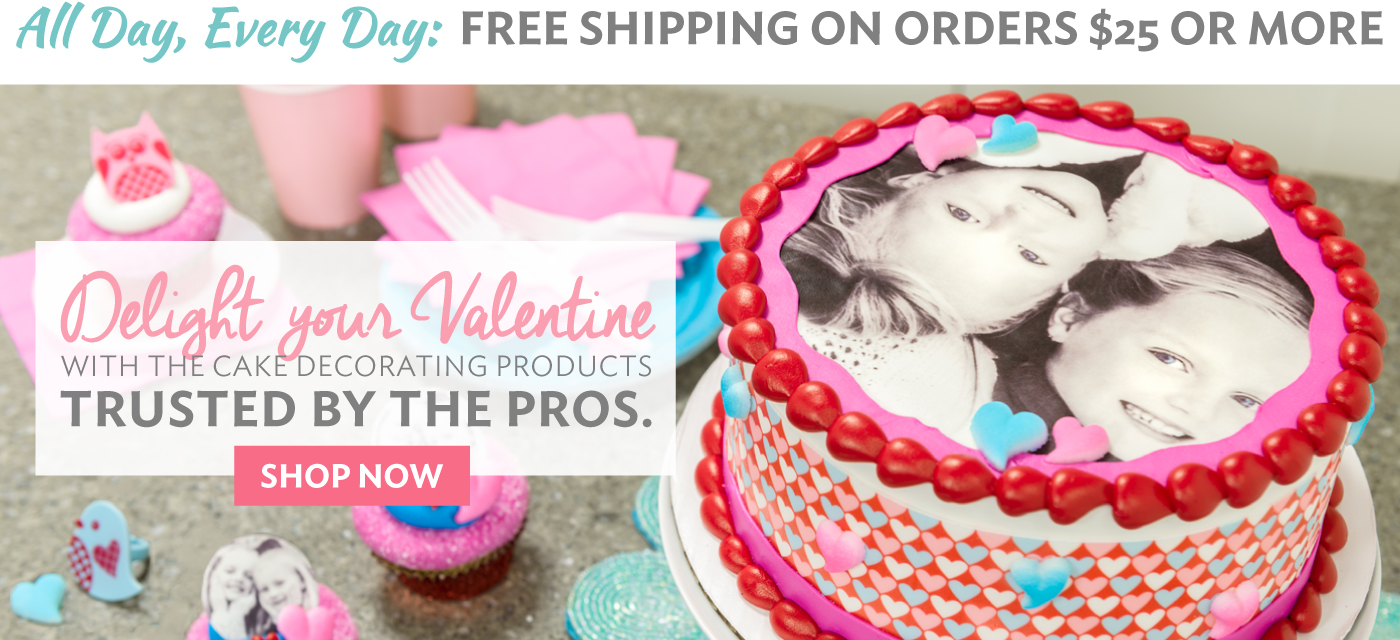Click the All Day, Every Day script text

229,31
